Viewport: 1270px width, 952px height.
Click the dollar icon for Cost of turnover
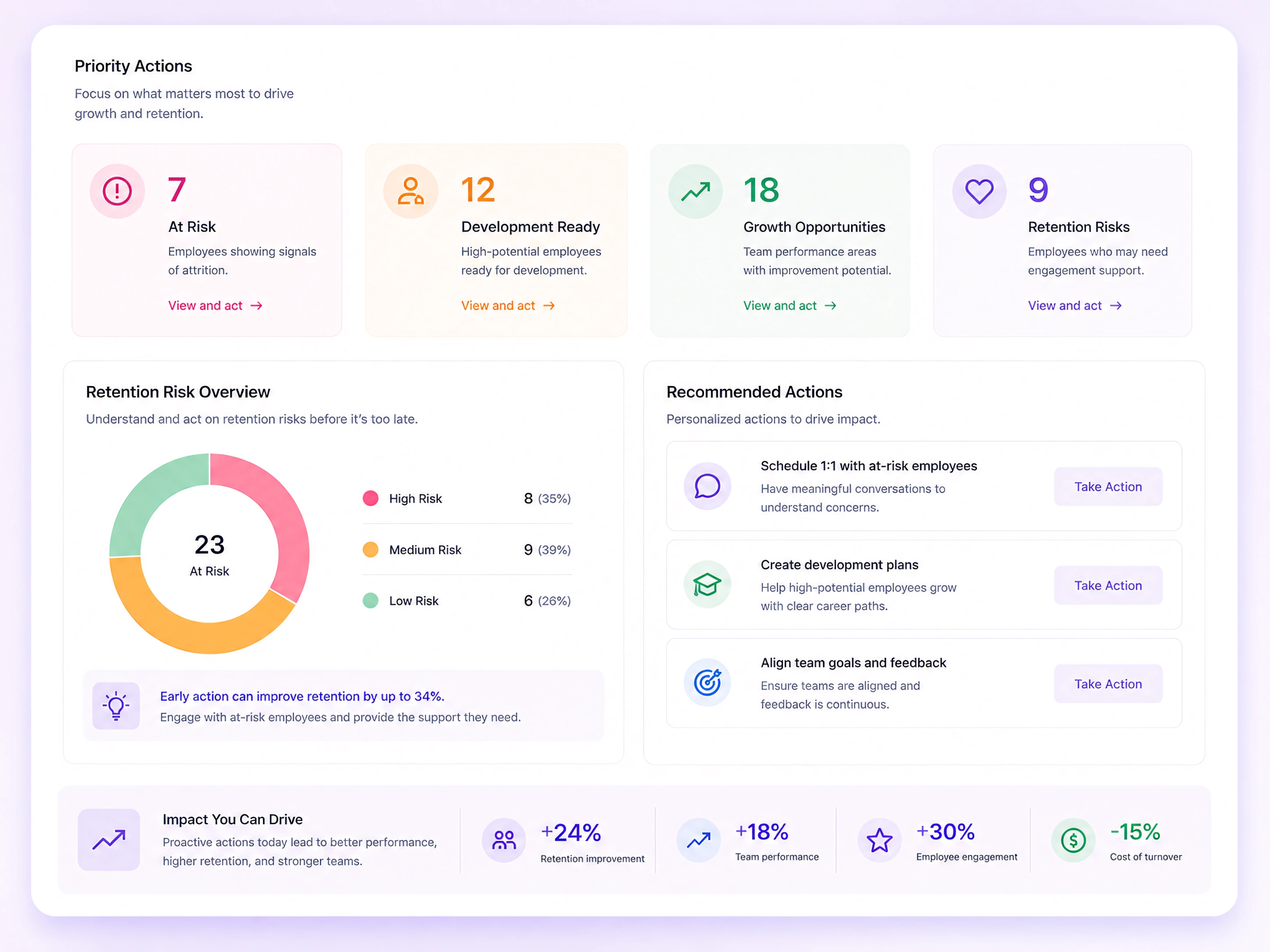pyautogui.click(x=1073, y=840)
